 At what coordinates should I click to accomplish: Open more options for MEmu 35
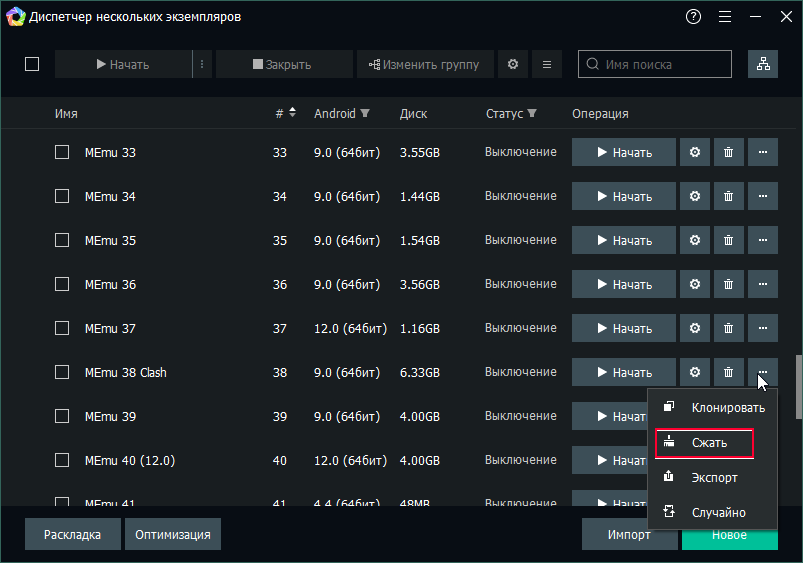pyautogui.click(x=763, y=240)
